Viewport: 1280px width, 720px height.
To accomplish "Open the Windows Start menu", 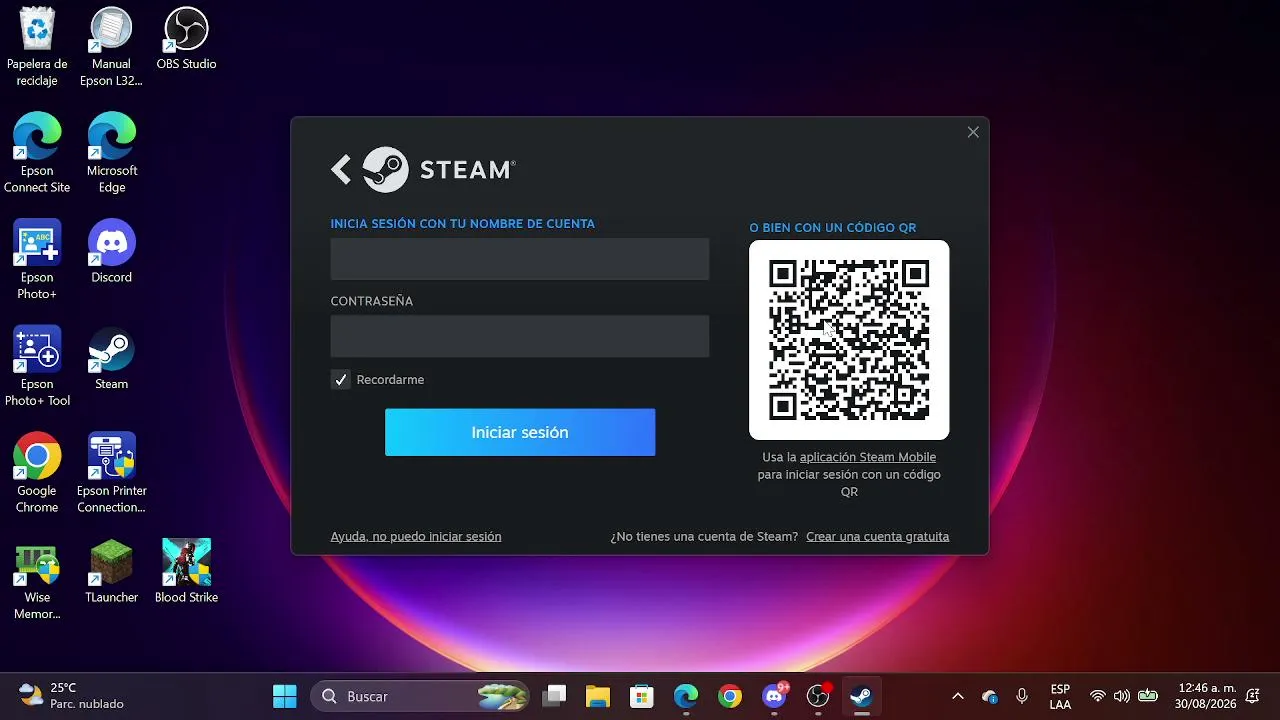I will pos(285,696).
